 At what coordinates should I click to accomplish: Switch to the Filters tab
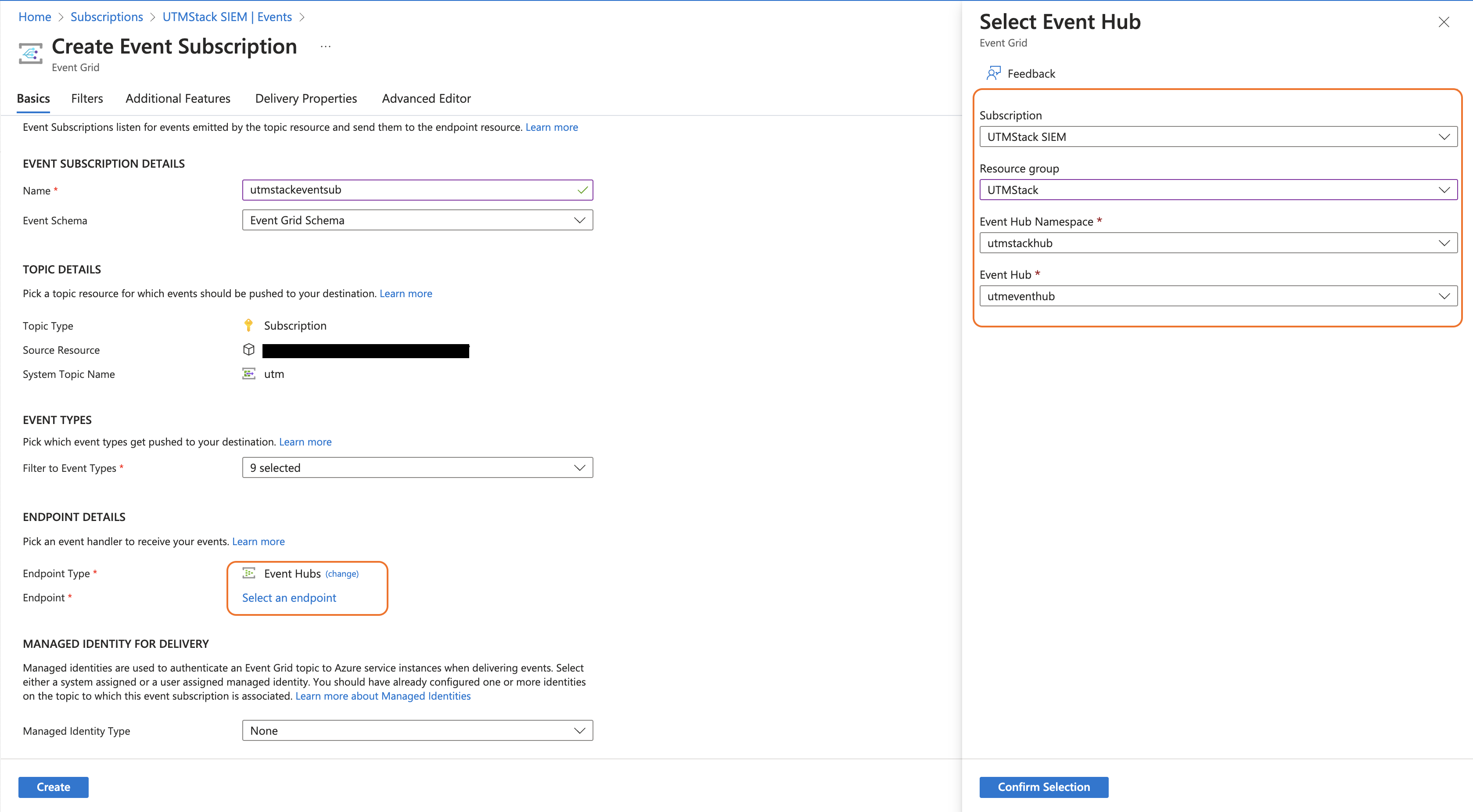coord(87,98)
